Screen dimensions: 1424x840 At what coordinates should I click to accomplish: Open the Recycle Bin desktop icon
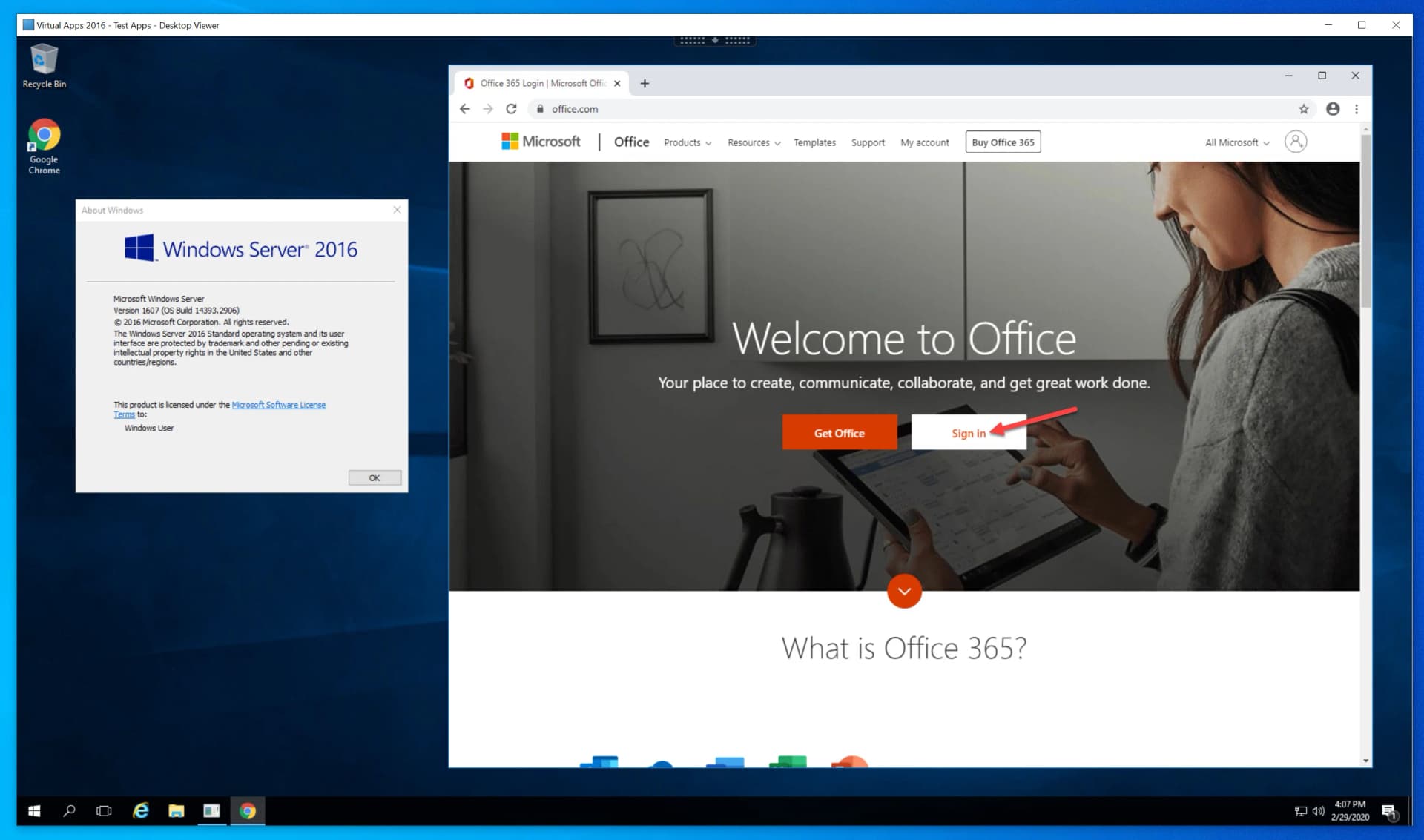pos(44,66)
